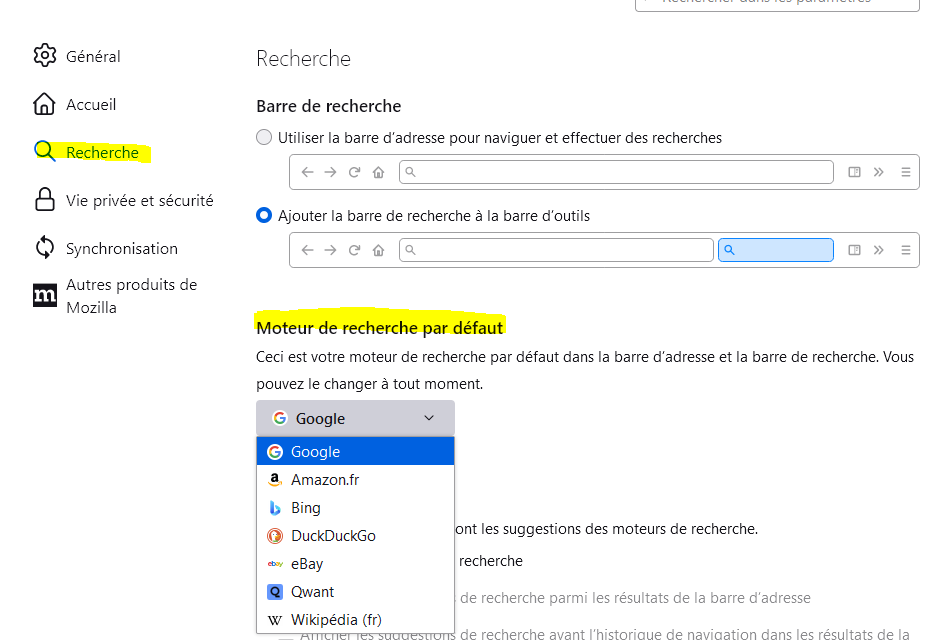Click the hamburger menu in first toolbar preview

906,172
